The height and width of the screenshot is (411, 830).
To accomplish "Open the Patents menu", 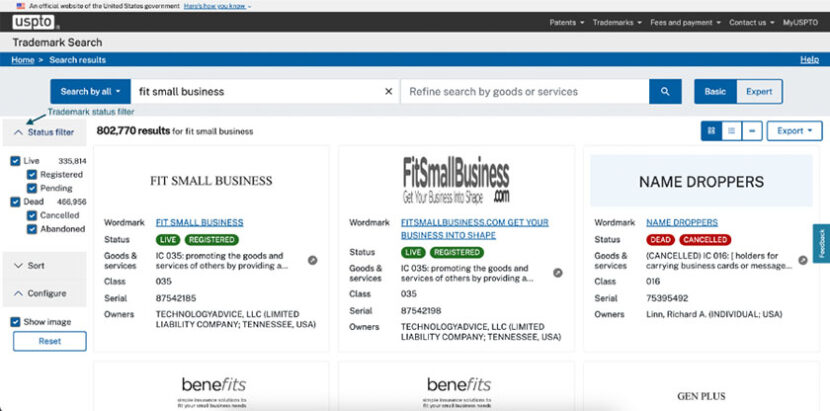I will (566, 22).
